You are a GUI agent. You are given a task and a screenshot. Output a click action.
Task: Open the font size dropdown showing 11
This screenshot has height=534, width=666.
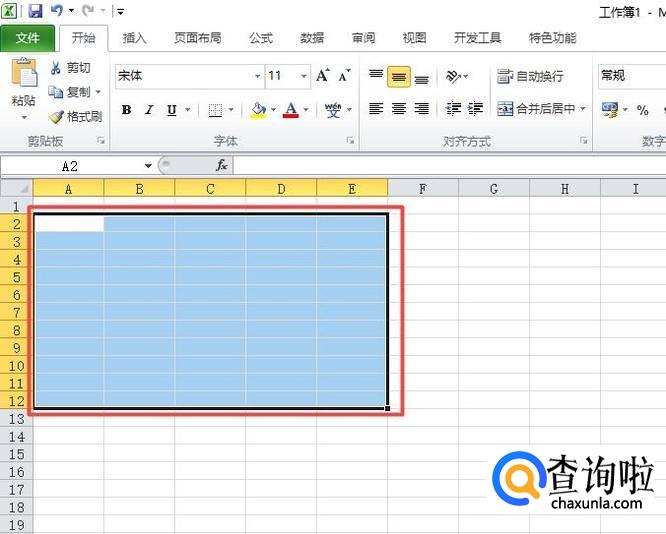(304, 76)
